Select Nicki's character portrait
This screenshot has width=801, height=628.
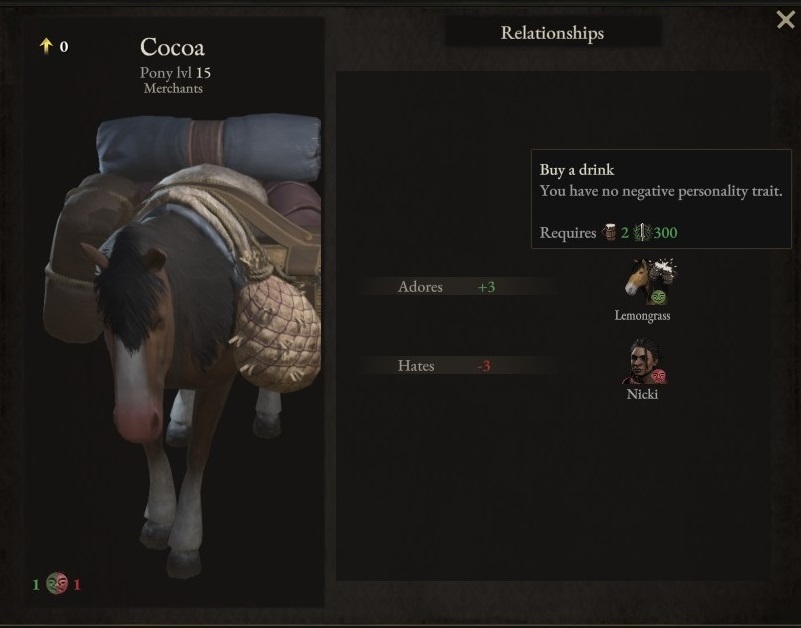[644, 361]
